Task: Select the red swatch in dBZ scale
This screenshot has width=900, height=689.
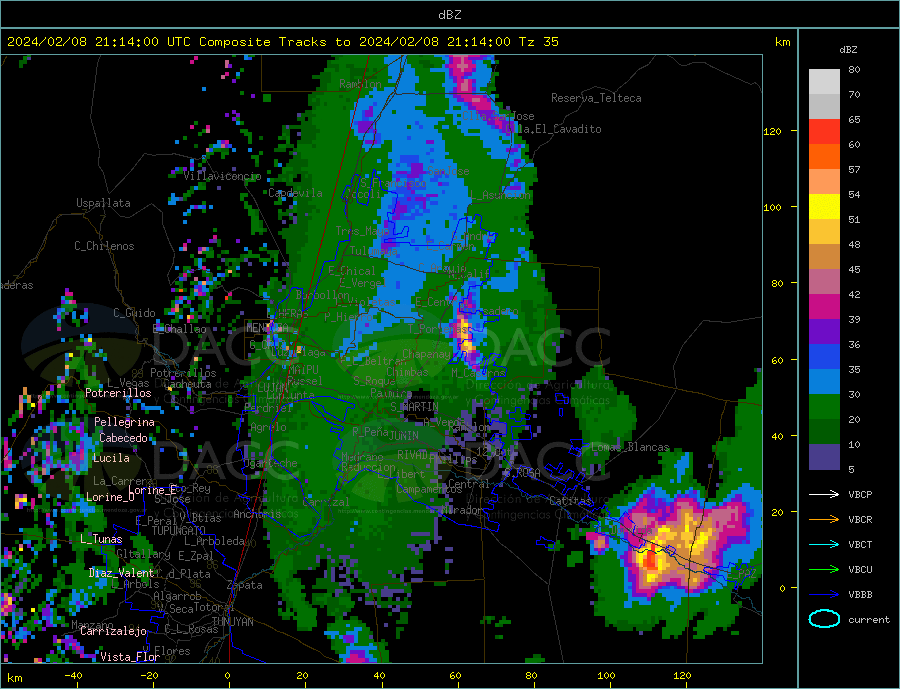Action: 824,131
